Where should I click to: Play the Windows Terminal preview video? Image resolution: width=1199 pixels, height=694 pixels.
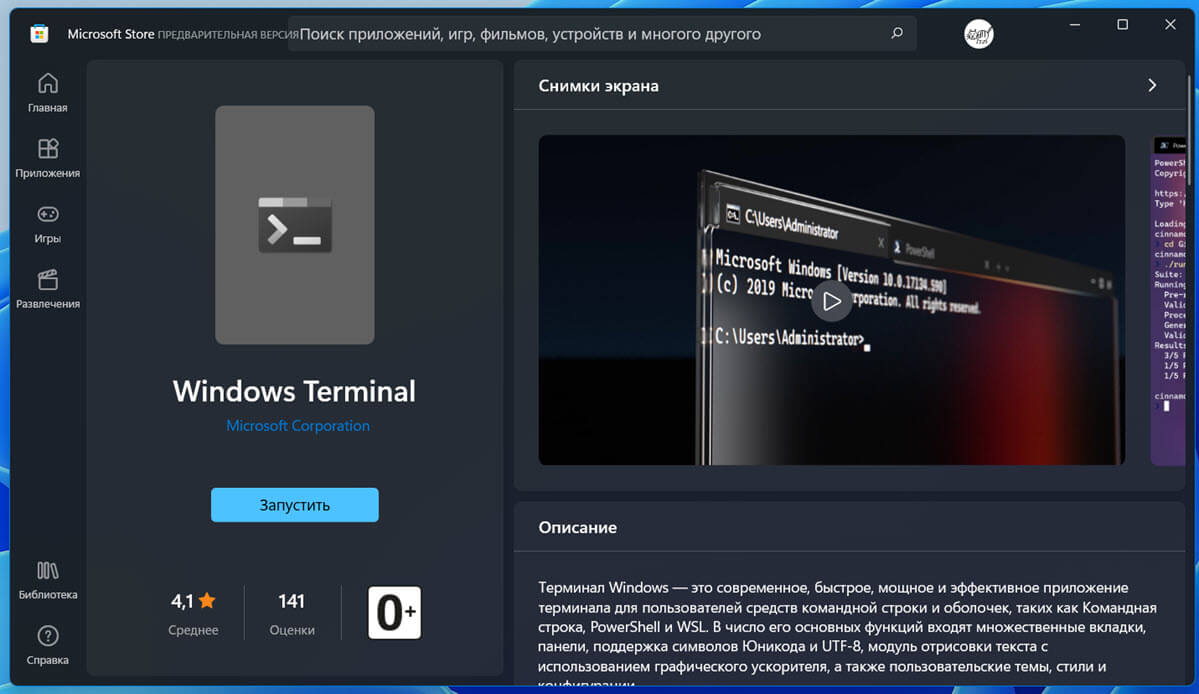tap(831, 301)
